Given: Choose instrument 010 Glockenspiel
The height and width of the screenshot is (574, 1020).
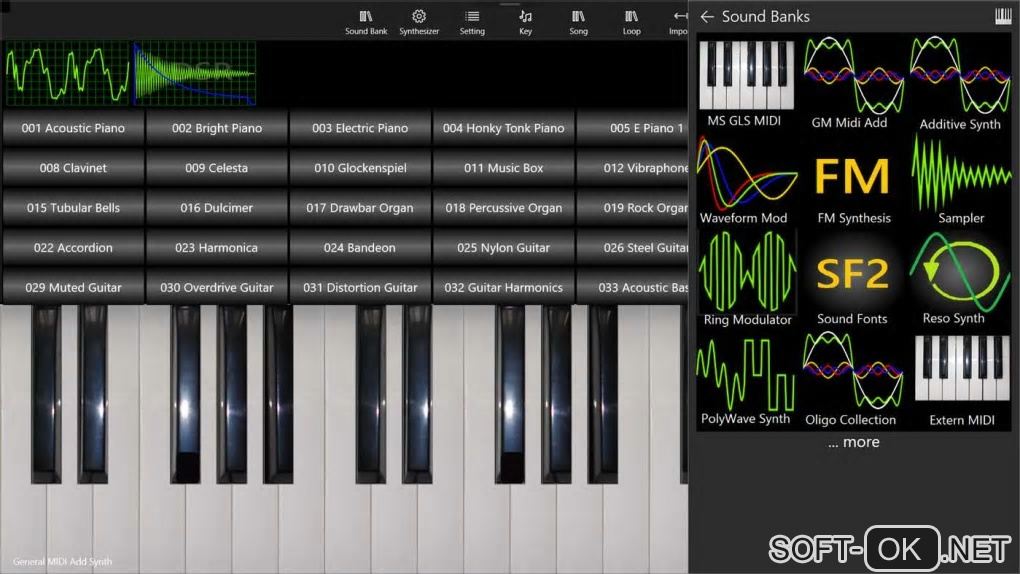Looking at the screenshot, I should click(360, 168).
